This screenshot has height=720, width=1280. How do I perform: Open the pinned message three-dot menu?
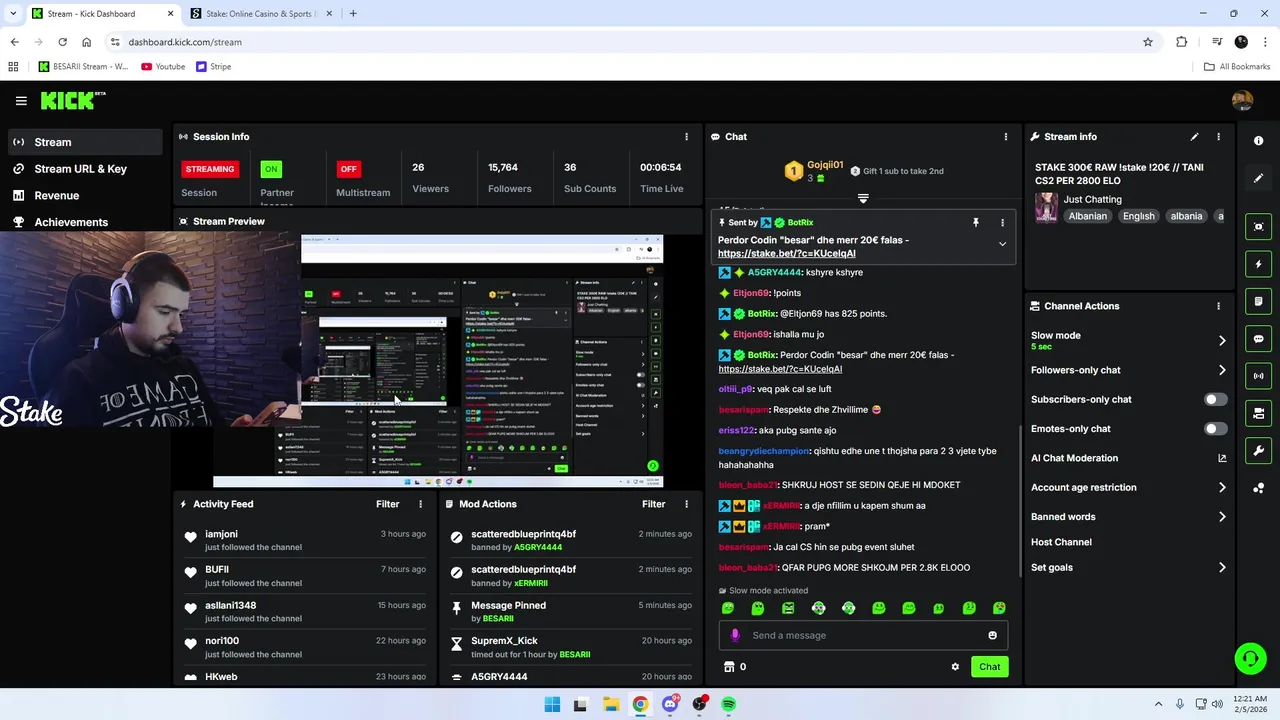(x=1002, y=222)
